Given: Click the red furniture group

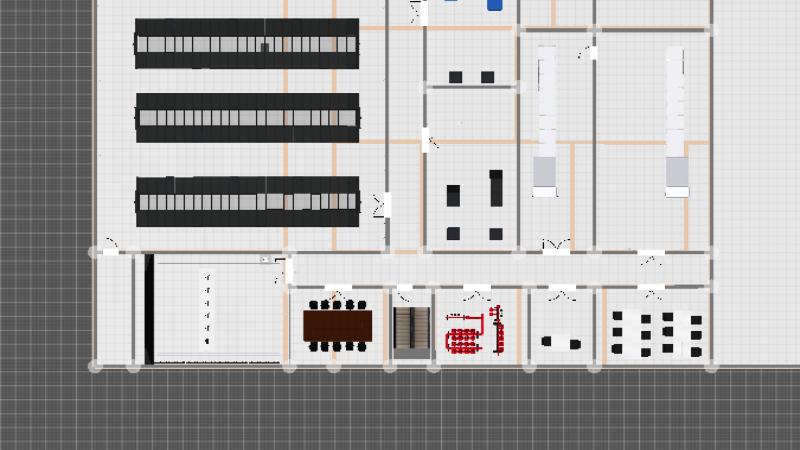Looking at the screenshot, I should (471, 334).
